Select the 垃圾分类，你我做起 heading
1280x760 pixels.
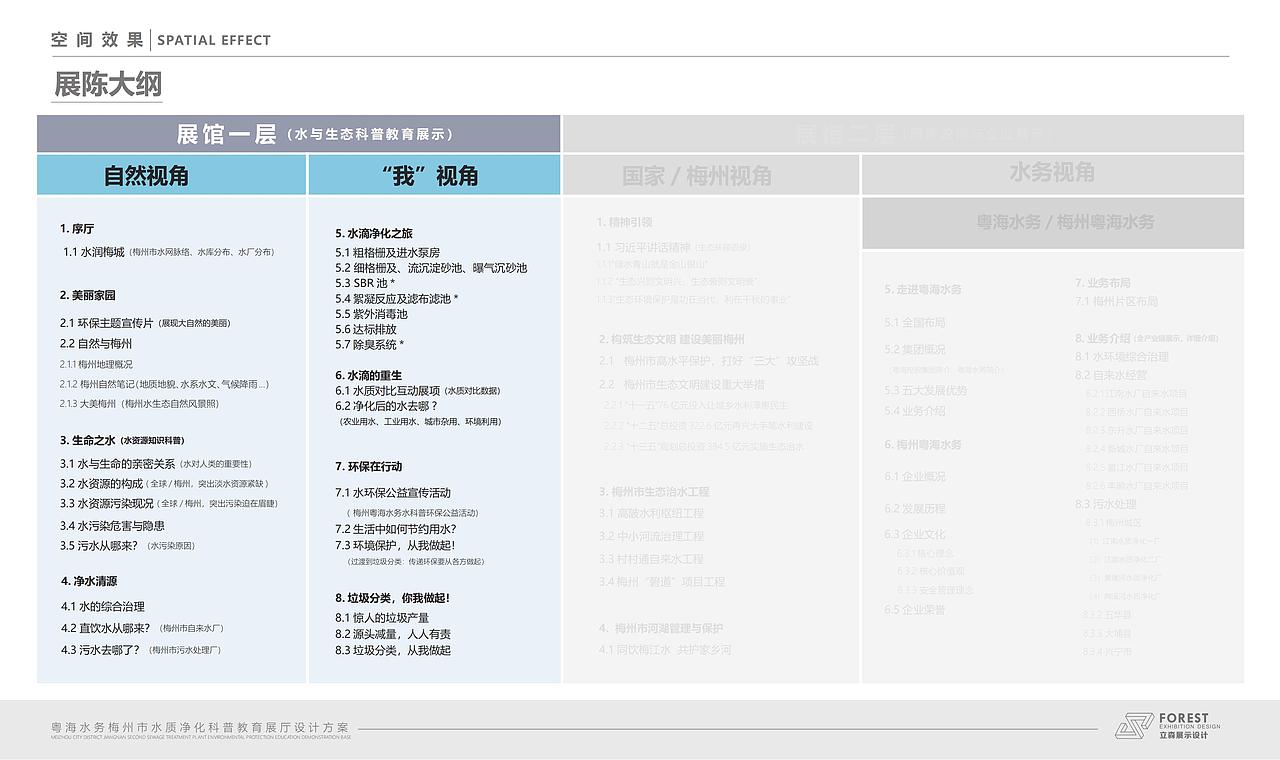pos(393,598)
